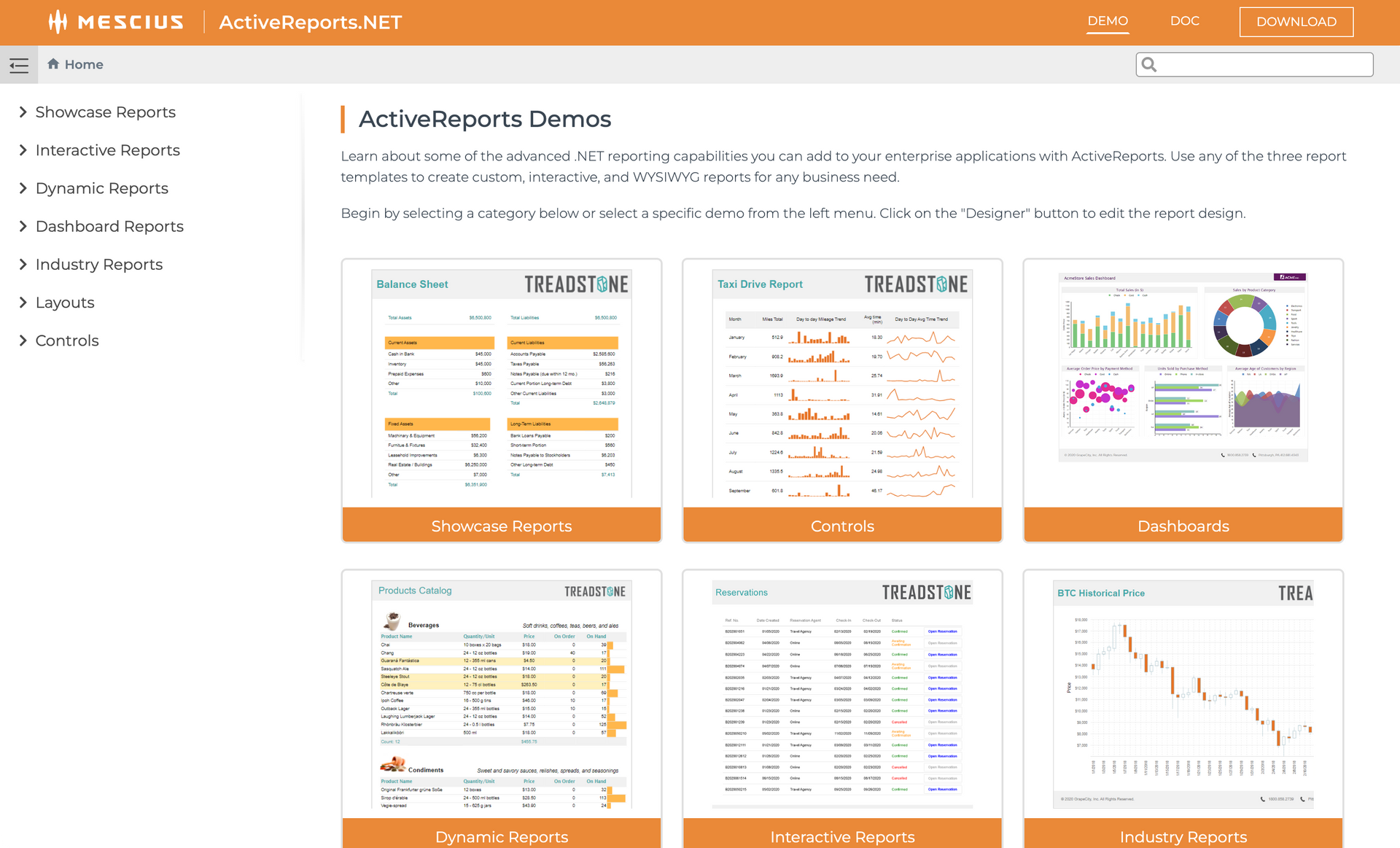The height and width of the screenshot is (848, 1400).
Task: Open the Taxi Drive Report thumbnail
Action: tap(842, 384)
